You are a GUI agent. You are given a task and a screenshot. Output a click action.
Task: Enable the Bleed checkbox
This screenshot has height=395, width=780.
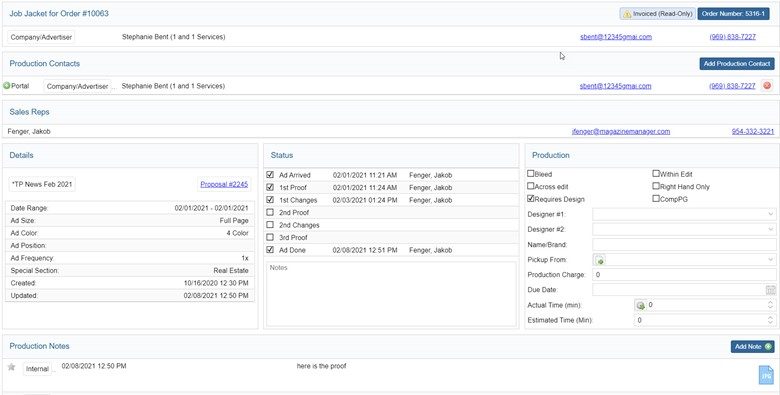pyautogui.click(x=531, y=174)
